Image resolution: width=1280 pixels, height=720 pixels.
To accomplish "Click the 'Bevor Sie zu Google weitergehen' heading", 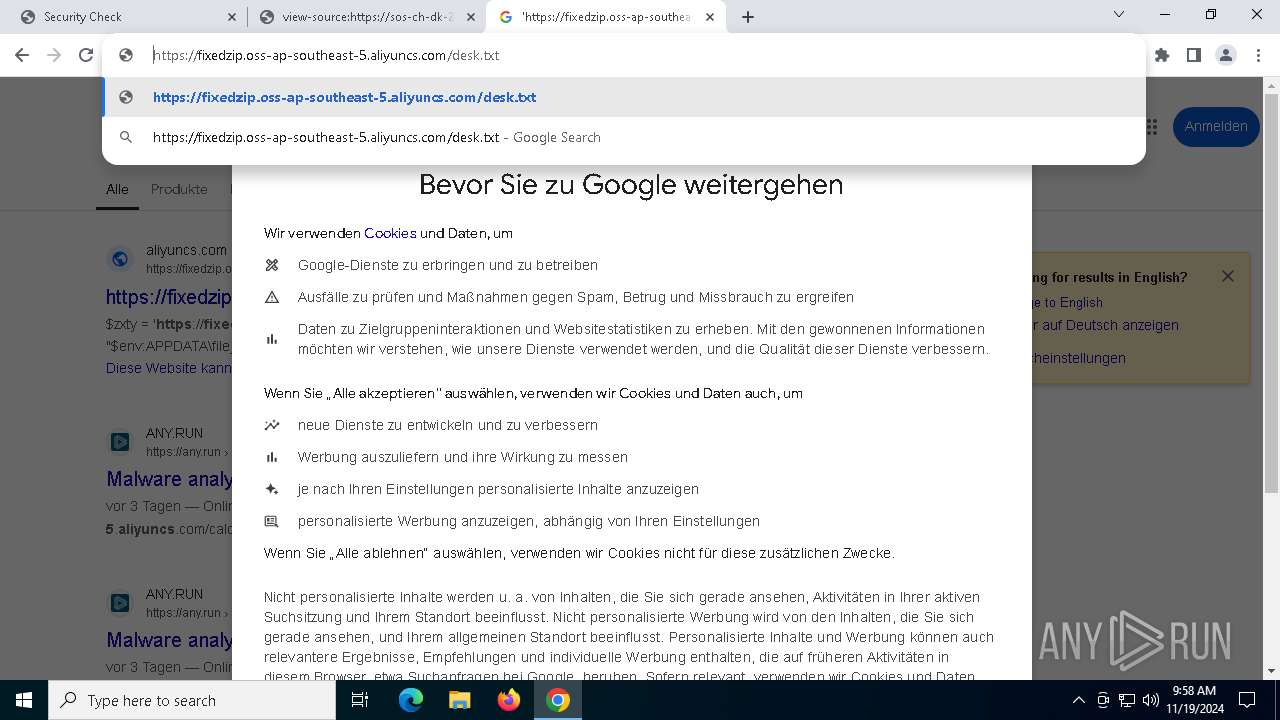I will (631, 185).
